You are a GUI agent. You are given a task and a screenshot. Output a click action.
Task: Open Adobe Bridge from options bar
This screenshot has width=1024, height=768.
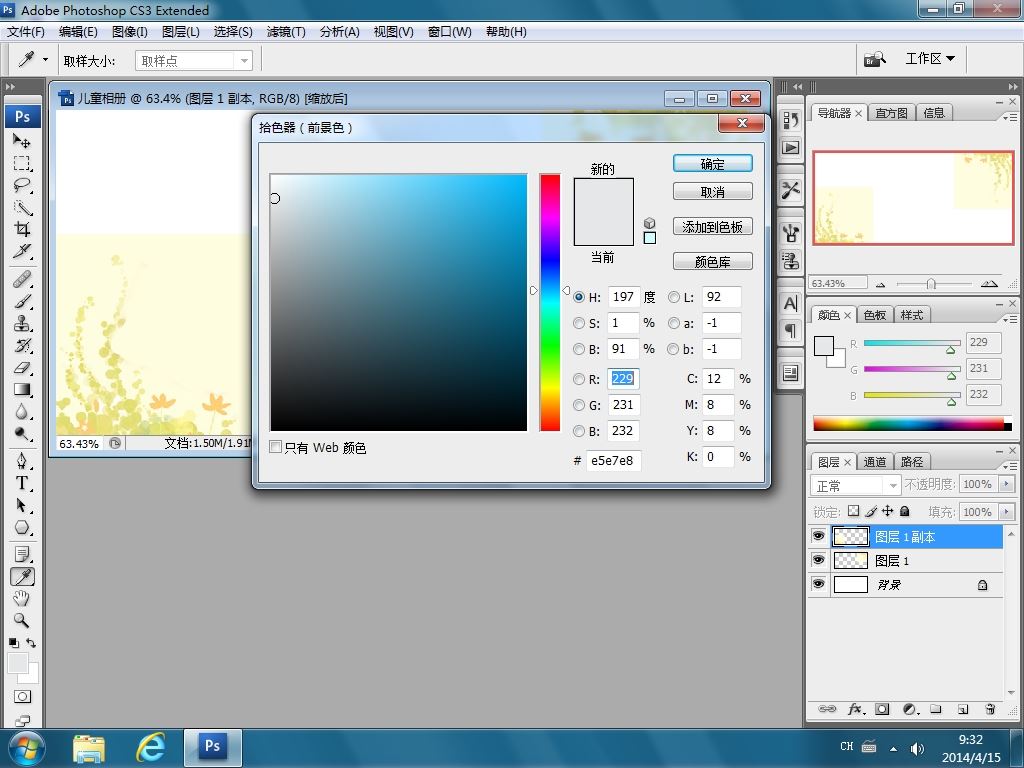coord(874,59)
